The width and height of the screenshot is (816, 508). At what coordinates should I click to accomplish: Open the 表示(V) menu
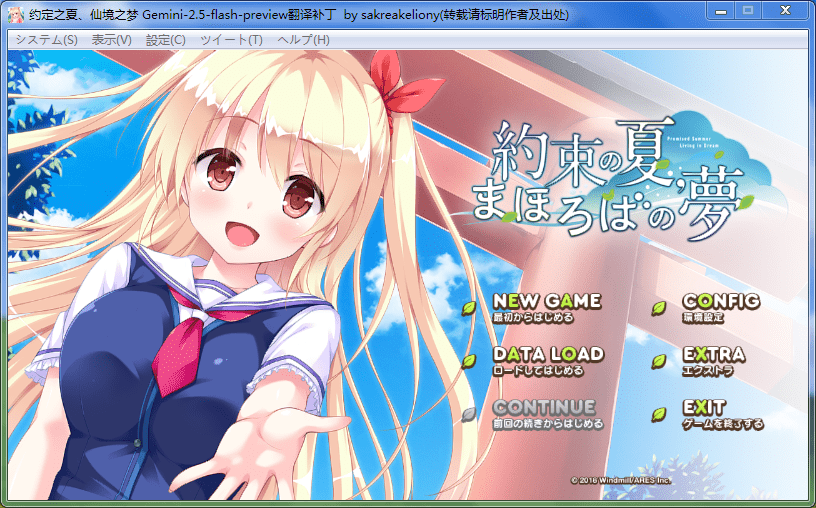point(111,40)
